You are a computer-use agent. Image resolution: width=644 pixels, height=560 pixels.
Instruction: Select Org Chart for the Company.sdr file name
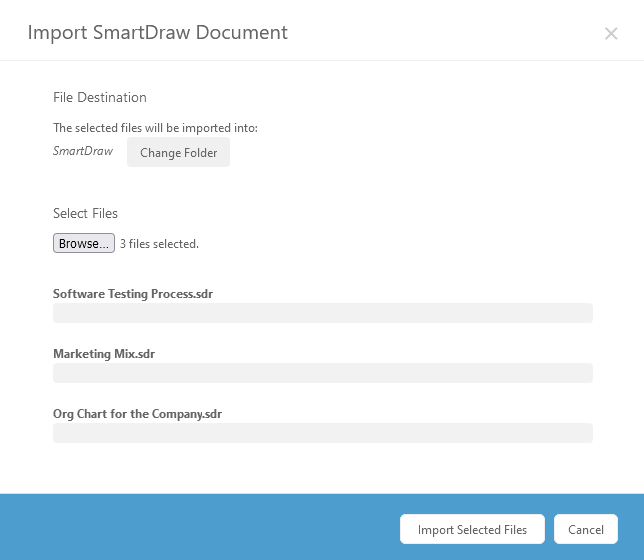(x=137, y=413)
